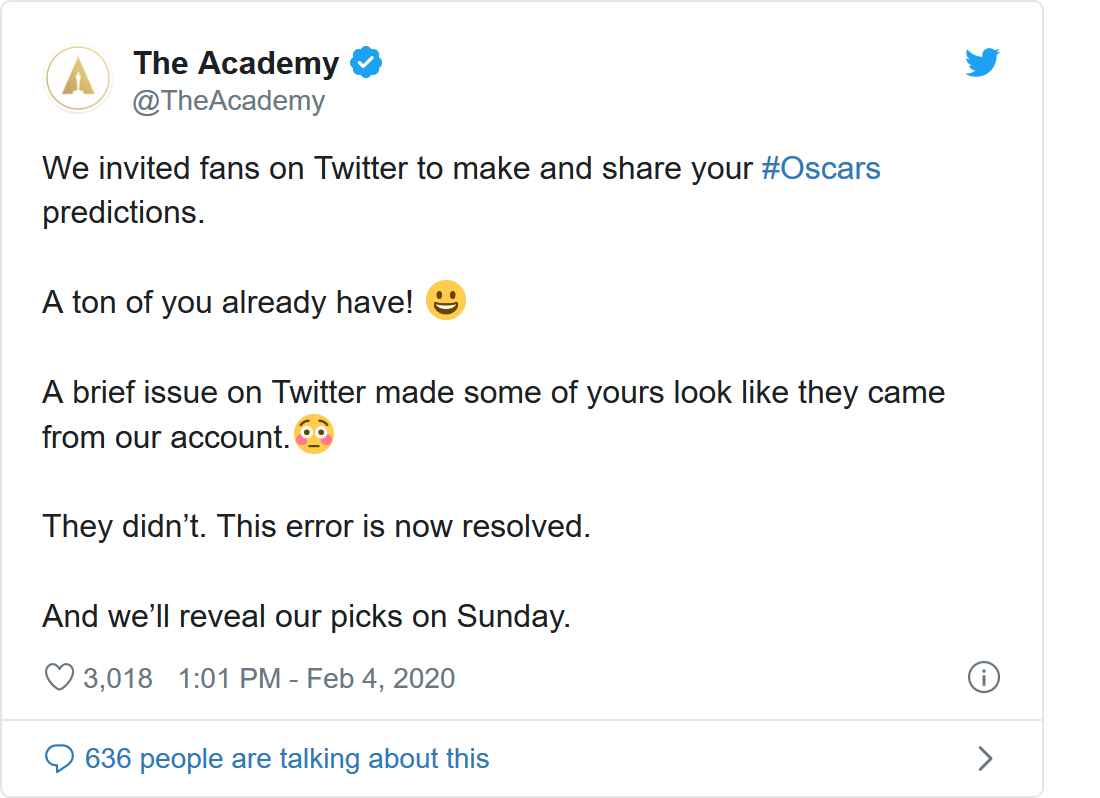The width and height of the screenshot is (1100, 798).
Task: Expand conversation with the right chevron arrow
Action: pos(985,758)
